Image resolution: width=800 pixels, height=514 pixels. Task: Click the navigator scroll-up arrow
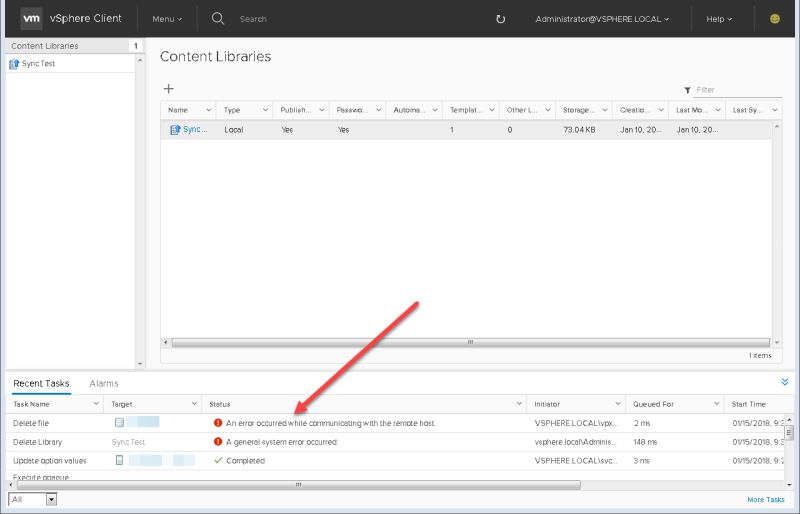coord(140,60)
